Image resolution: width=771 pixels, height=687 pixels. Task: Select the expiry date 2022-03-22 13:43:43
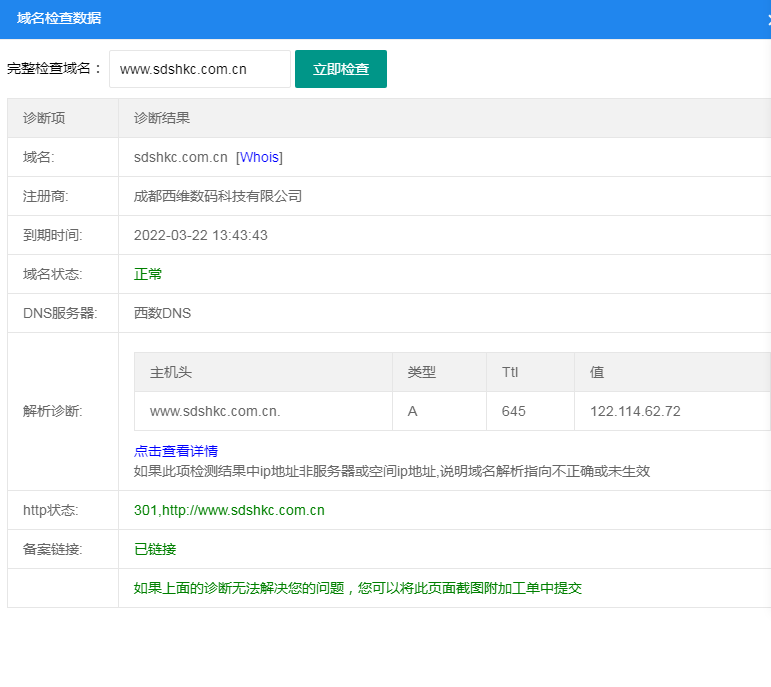[x=200, y=235]
